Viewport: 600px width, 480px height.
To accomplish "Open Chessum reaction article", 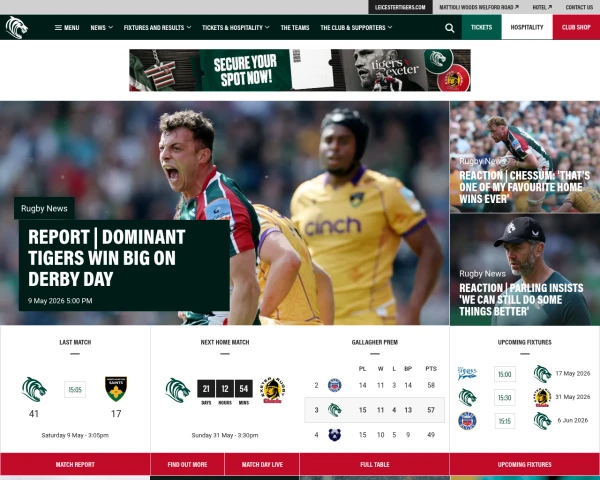I will click(525, 187).
